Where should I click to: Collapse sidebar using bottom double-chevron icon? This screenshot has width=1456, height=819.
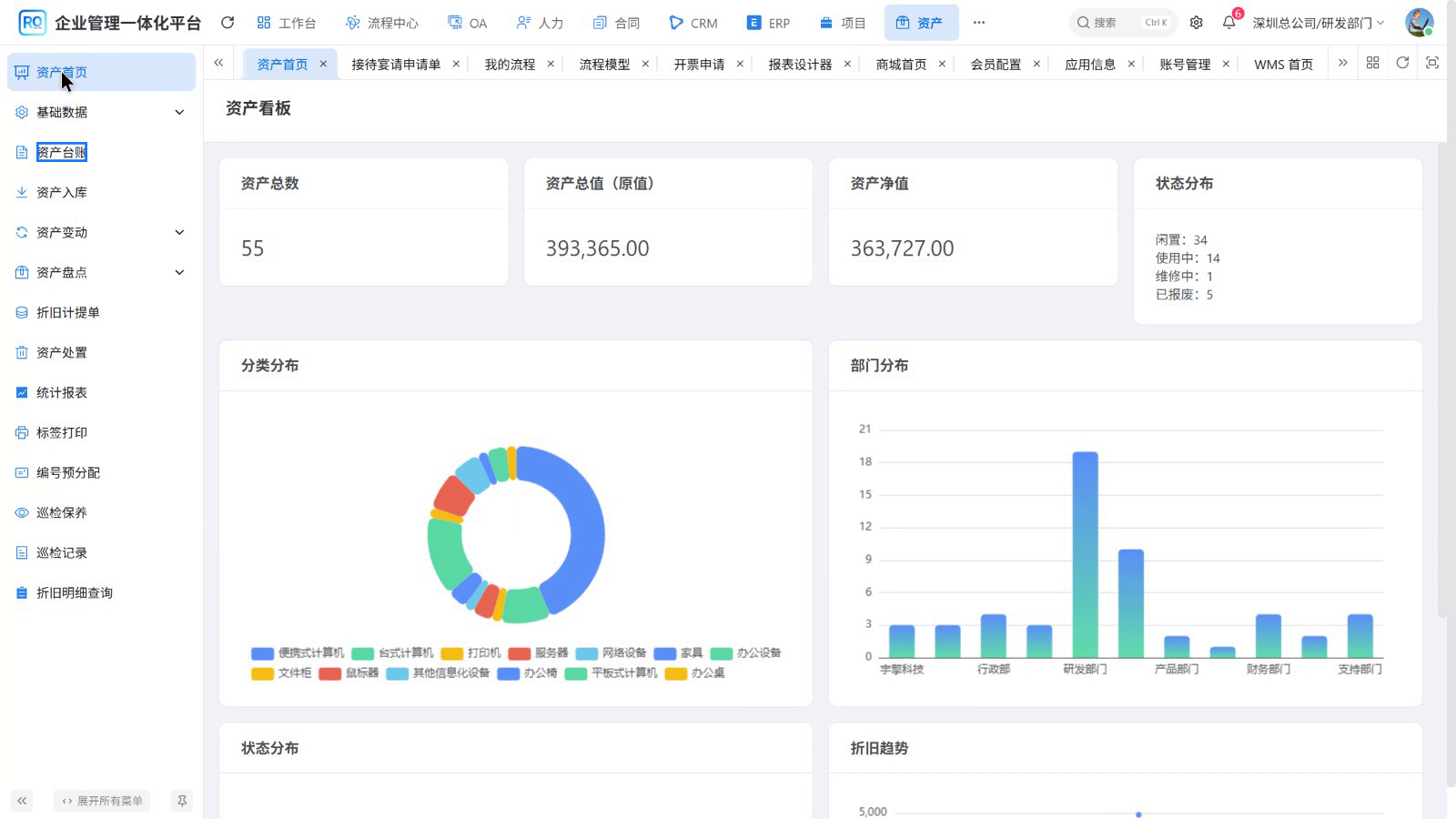pos(22,801)
